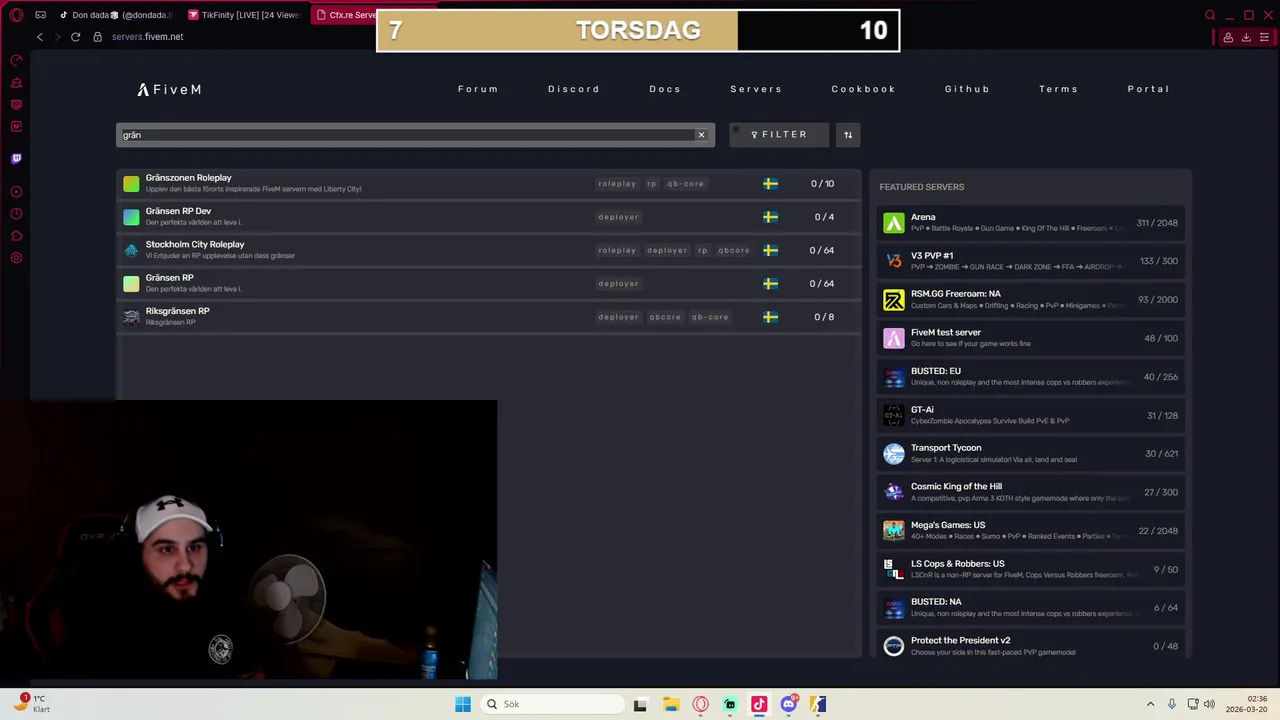Image resolution: width=1280 pixels, height=720 pixels.
Task: Open Riksgränsen RP server
Action: point(489,317)
